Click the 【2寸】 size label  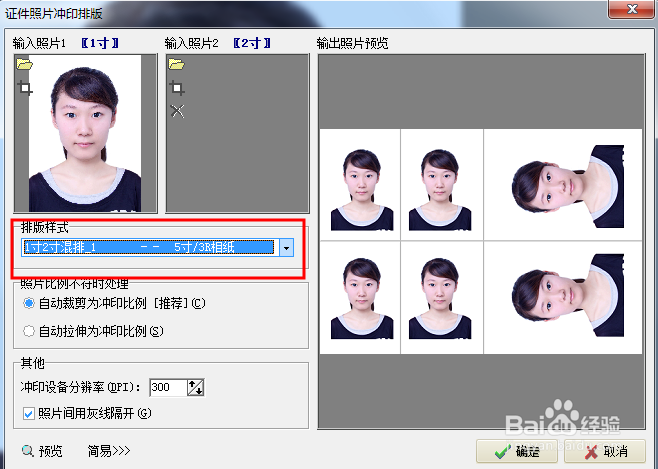pyautogui.click(x=252, y=43)
